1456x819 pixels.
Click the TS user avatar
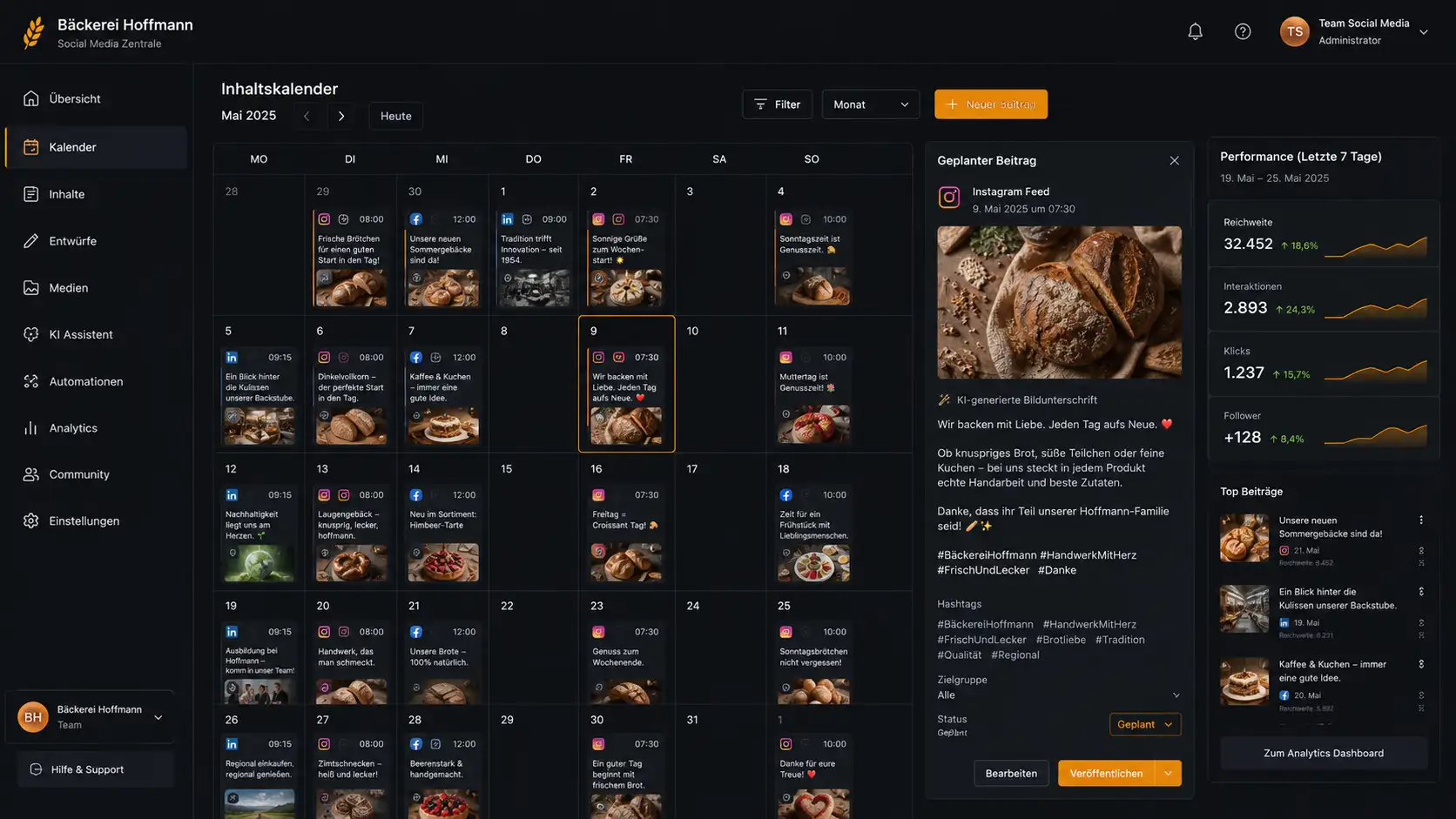(1294, 32)
